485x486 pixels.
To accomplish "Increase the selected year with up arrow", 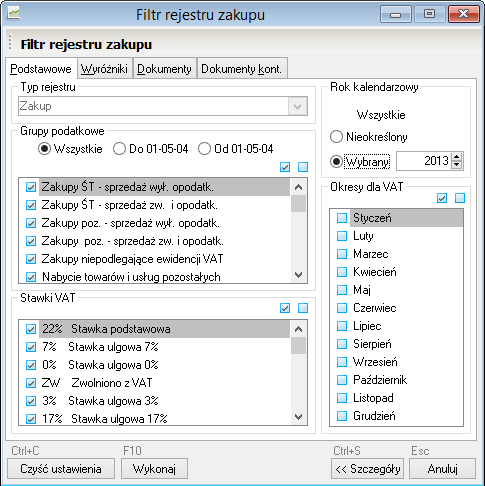I will 457,157.
